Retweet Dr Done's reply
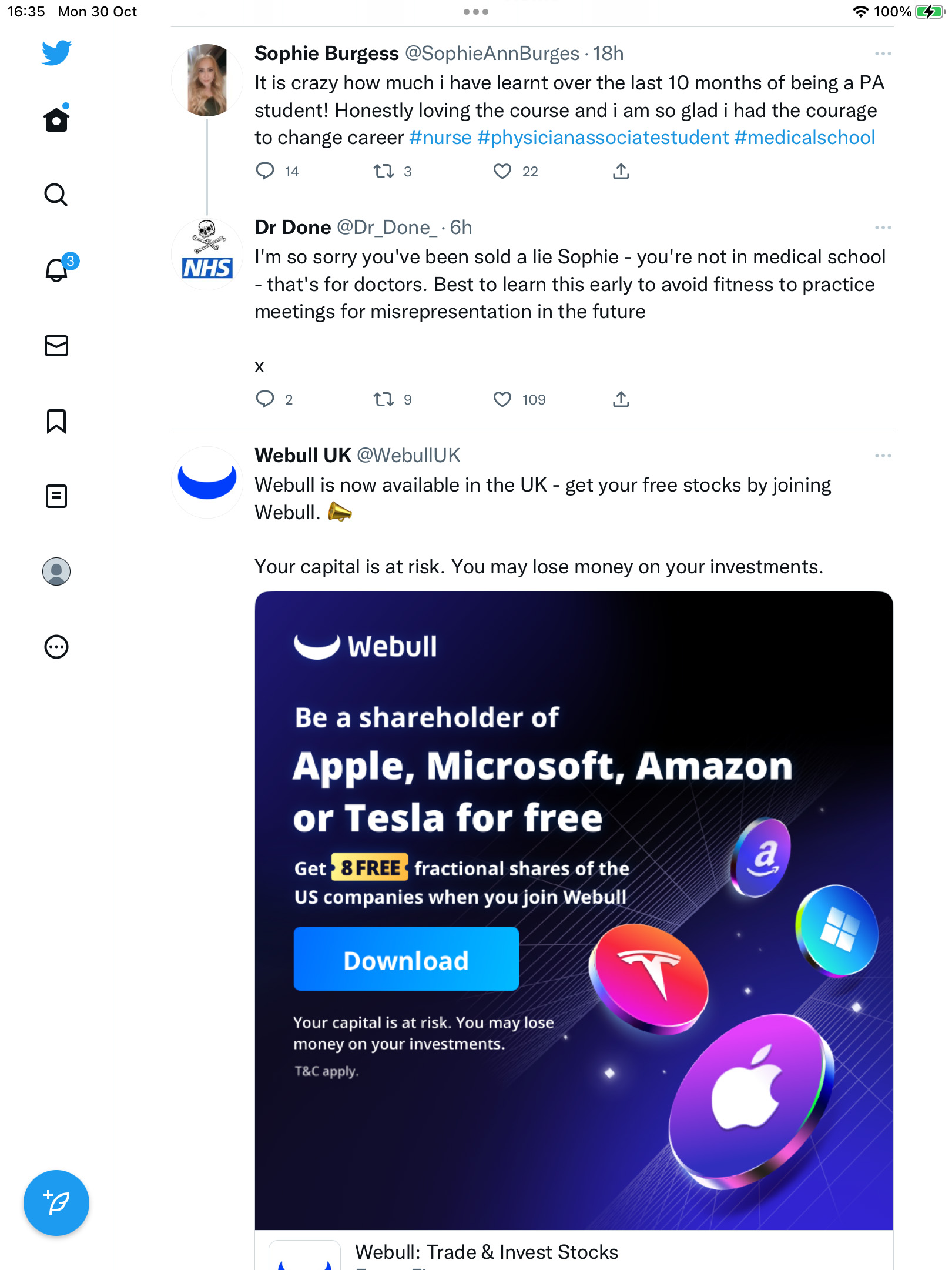The image size is (952, 1270). coord(384,400)
